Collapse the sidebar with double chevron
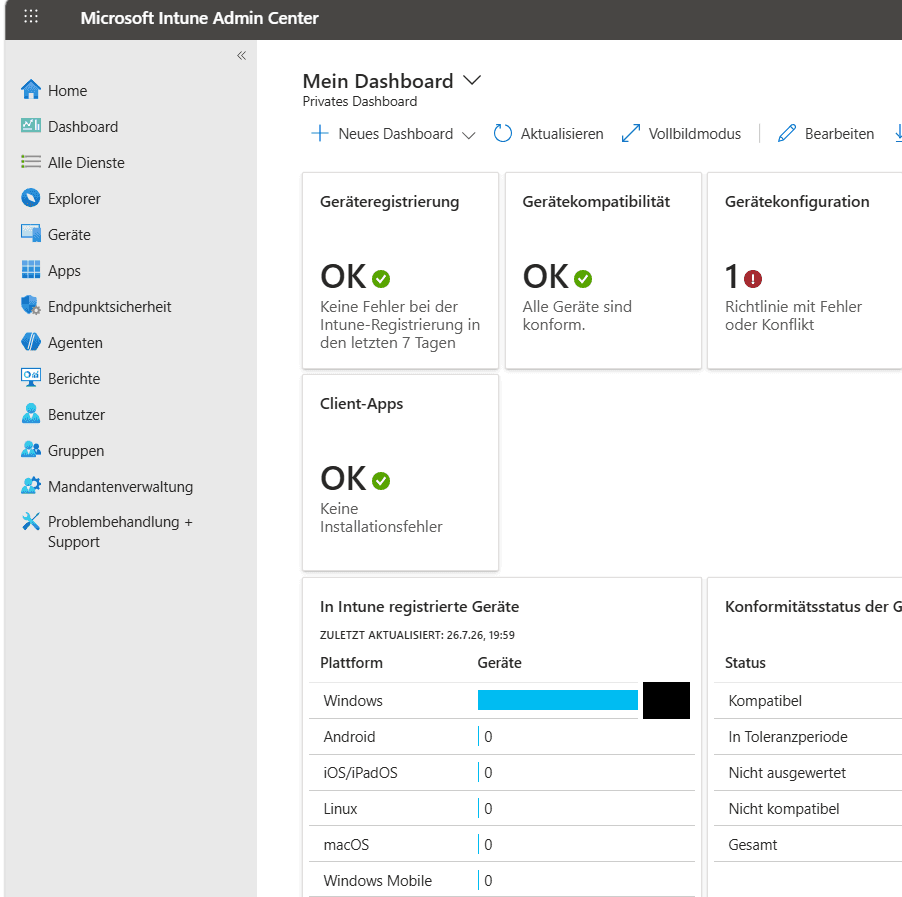The height and width of the screenshot is (897, 902). [242, 55]
